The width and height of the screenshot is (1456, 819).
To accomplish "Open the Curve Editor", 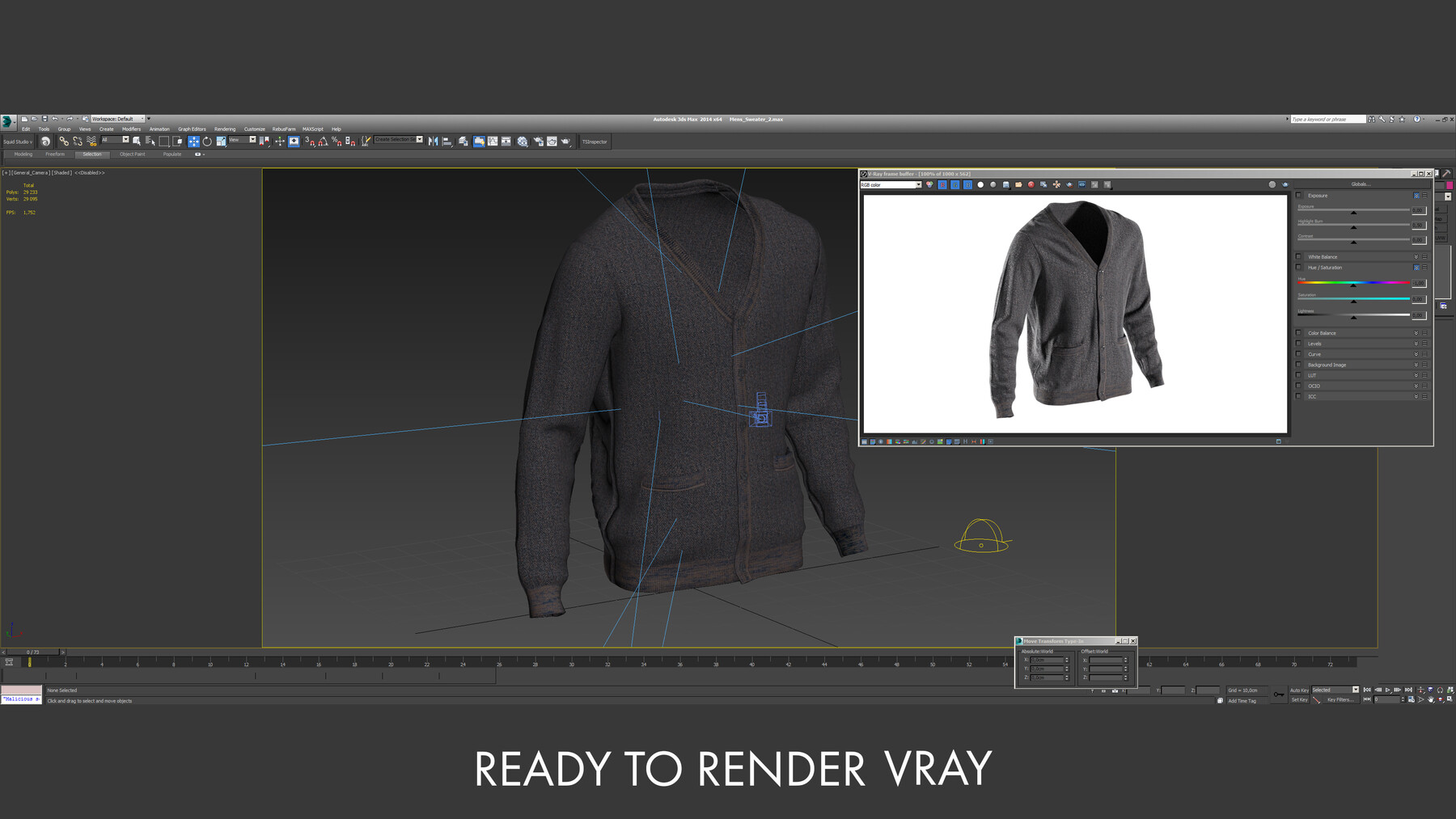I will point(493,141).
